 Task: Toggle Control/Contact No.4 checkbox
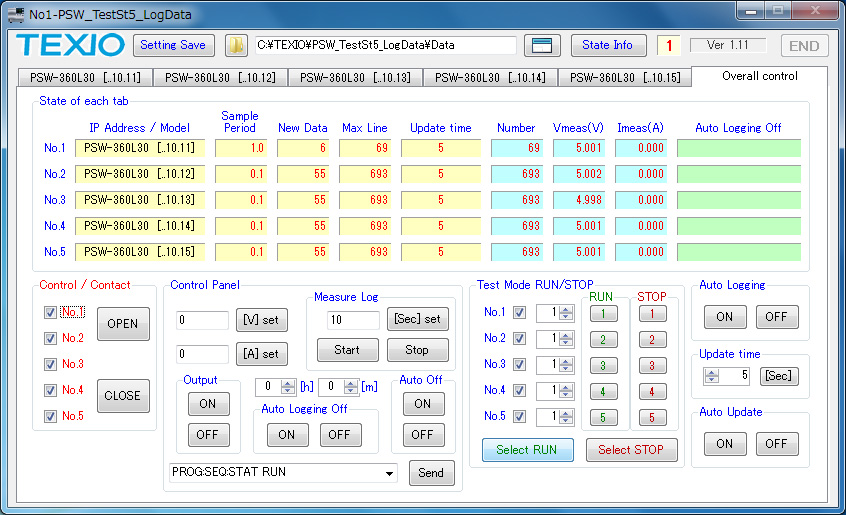click(x=50, y=390)
